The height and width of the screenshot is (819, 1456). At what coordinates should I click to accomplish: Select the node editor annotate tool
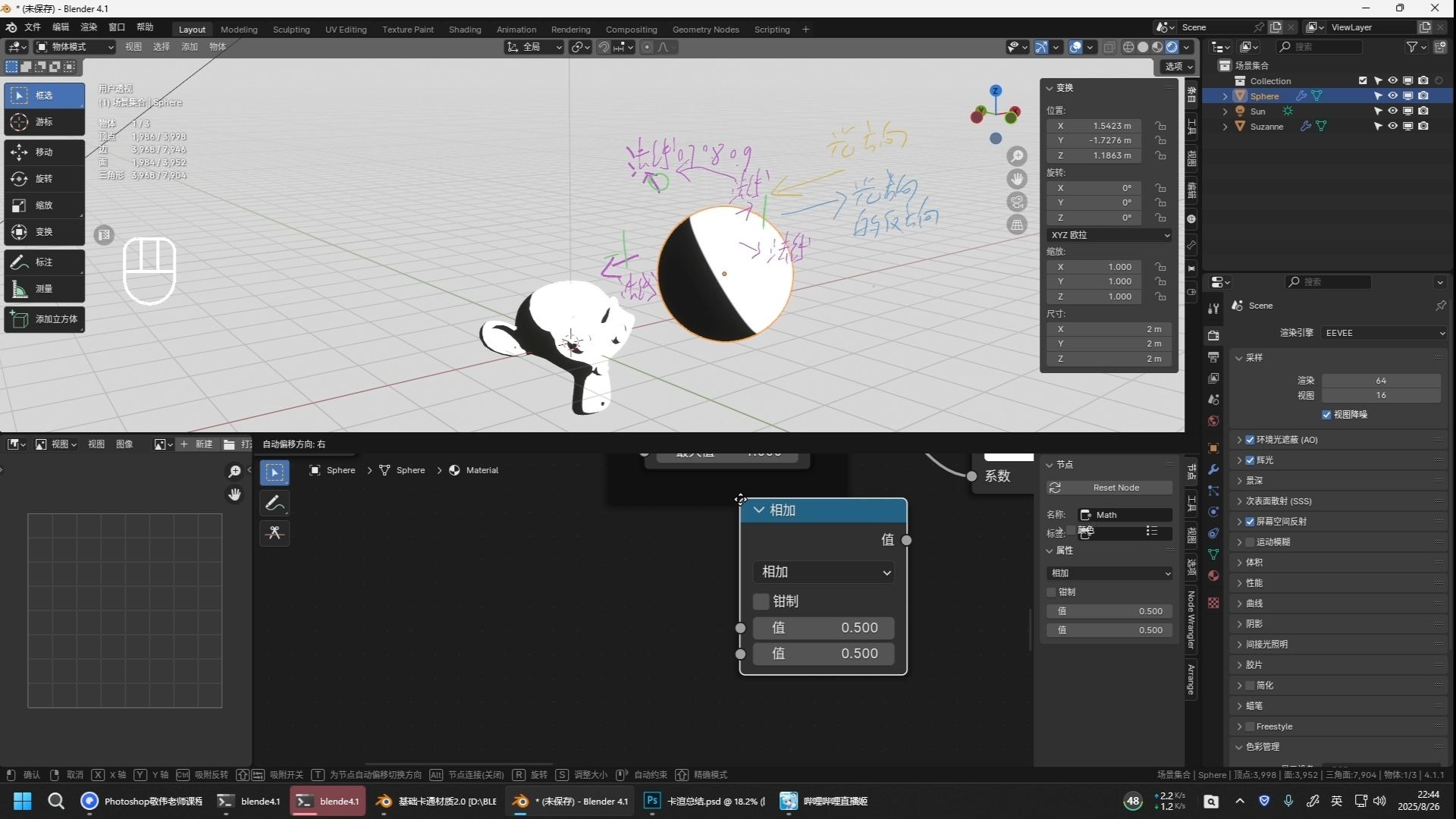[x=275, y=503]
